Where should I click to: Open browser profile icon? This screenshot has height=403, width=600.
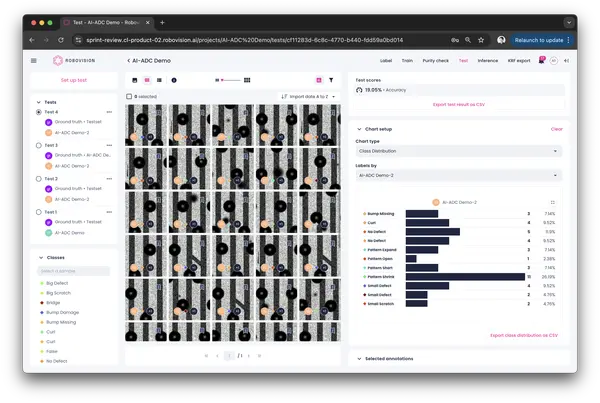[501, 40]
